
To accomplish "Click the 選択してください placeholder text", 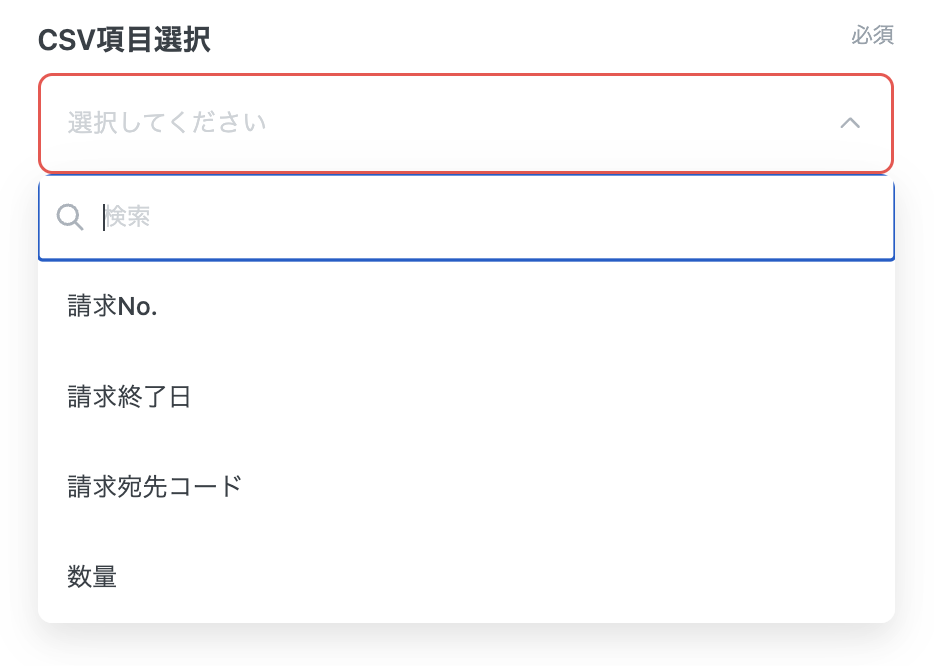I will coord(167,123).
